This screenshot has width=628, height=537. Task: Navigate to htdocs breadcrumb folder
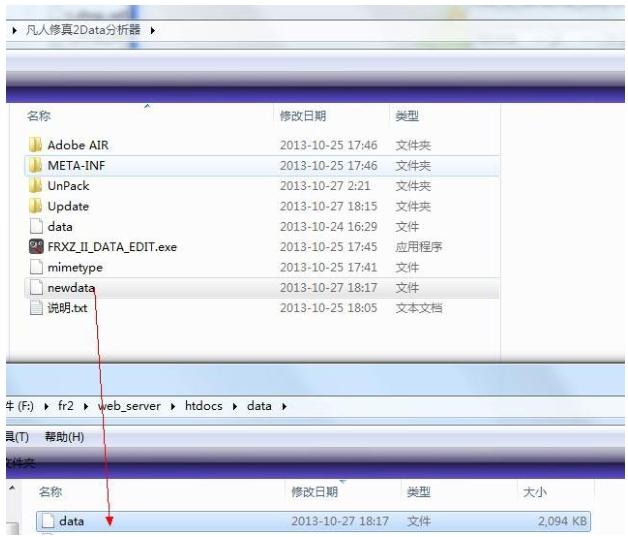(203, 406)
